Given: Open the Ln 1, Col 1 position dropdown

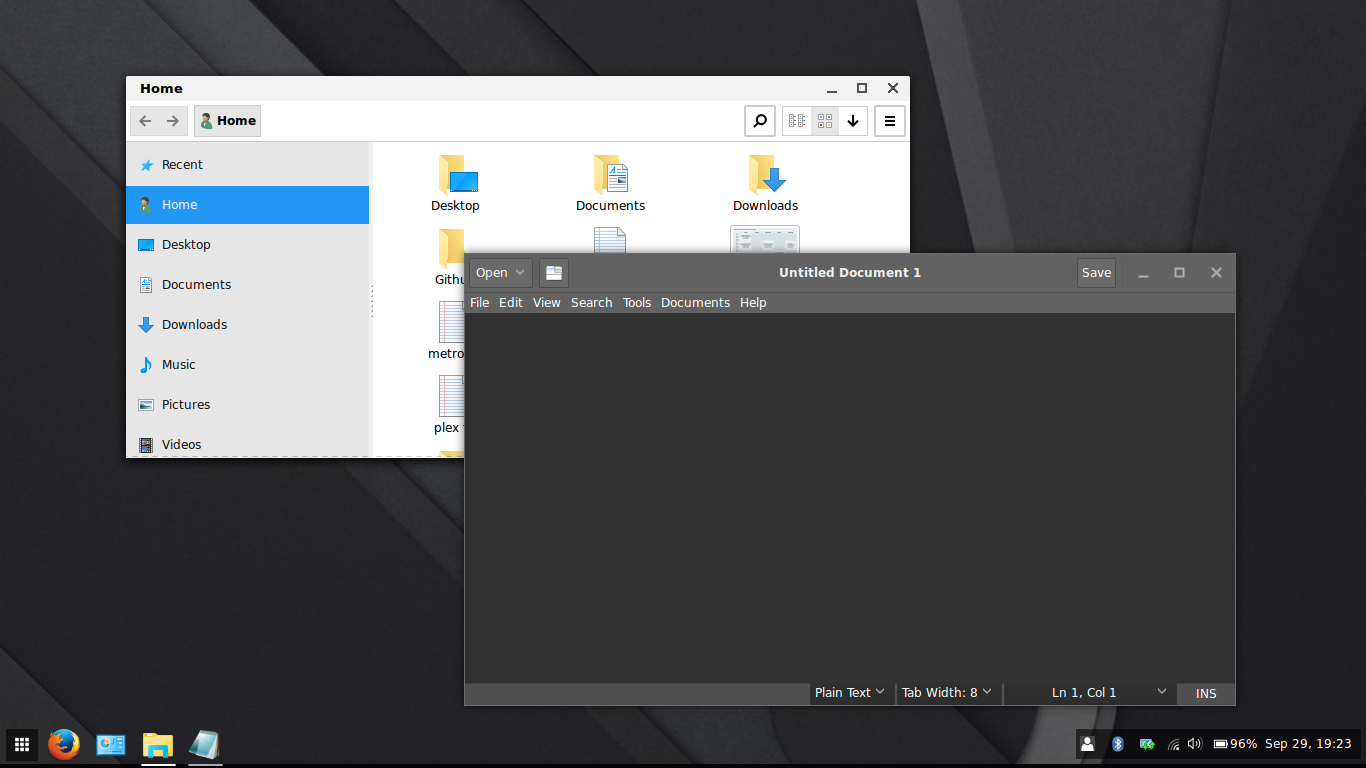Looking at the screenshot, I should (x=1088, y=693).
